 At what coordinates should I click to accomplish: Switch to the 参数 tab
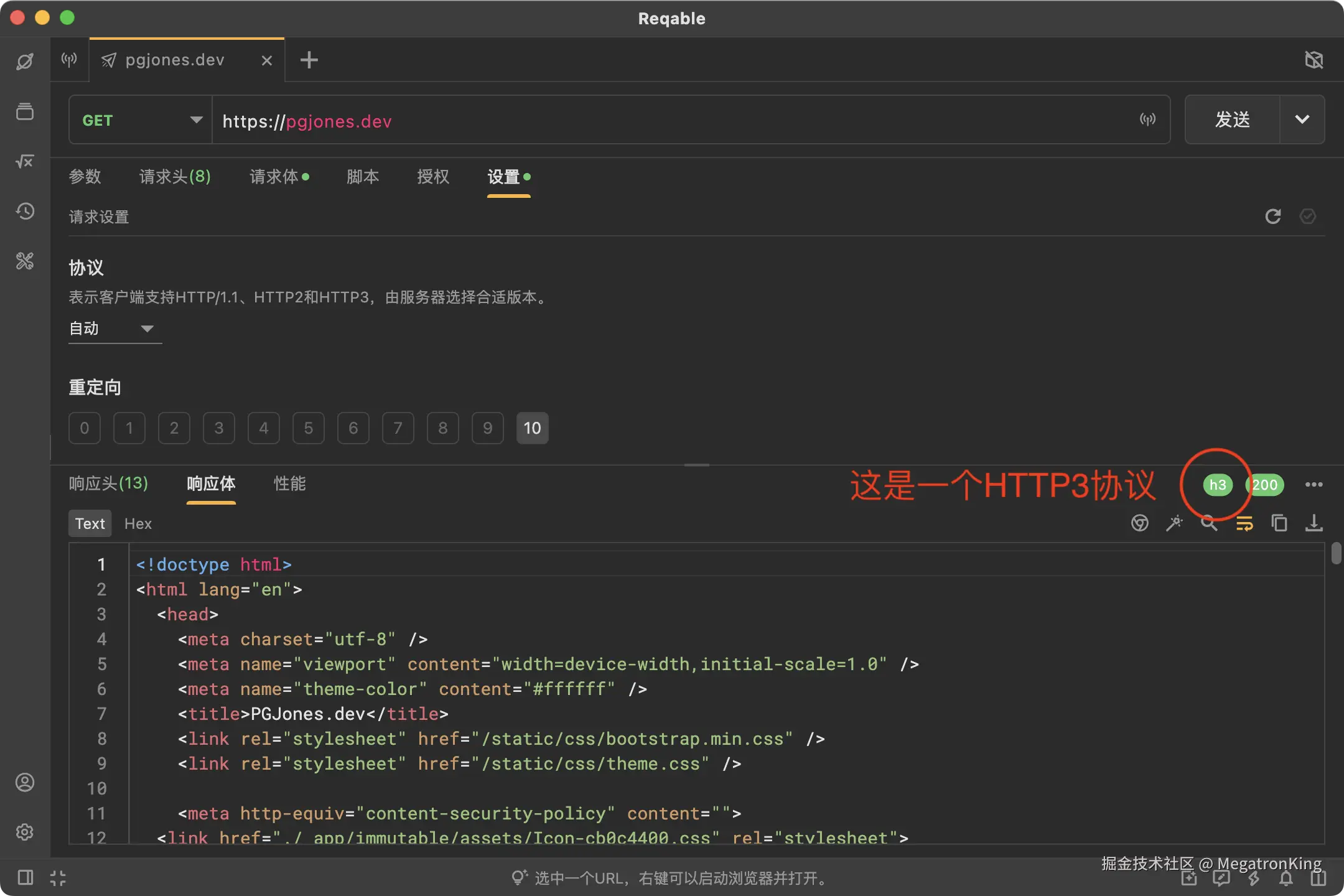[85, 177]
